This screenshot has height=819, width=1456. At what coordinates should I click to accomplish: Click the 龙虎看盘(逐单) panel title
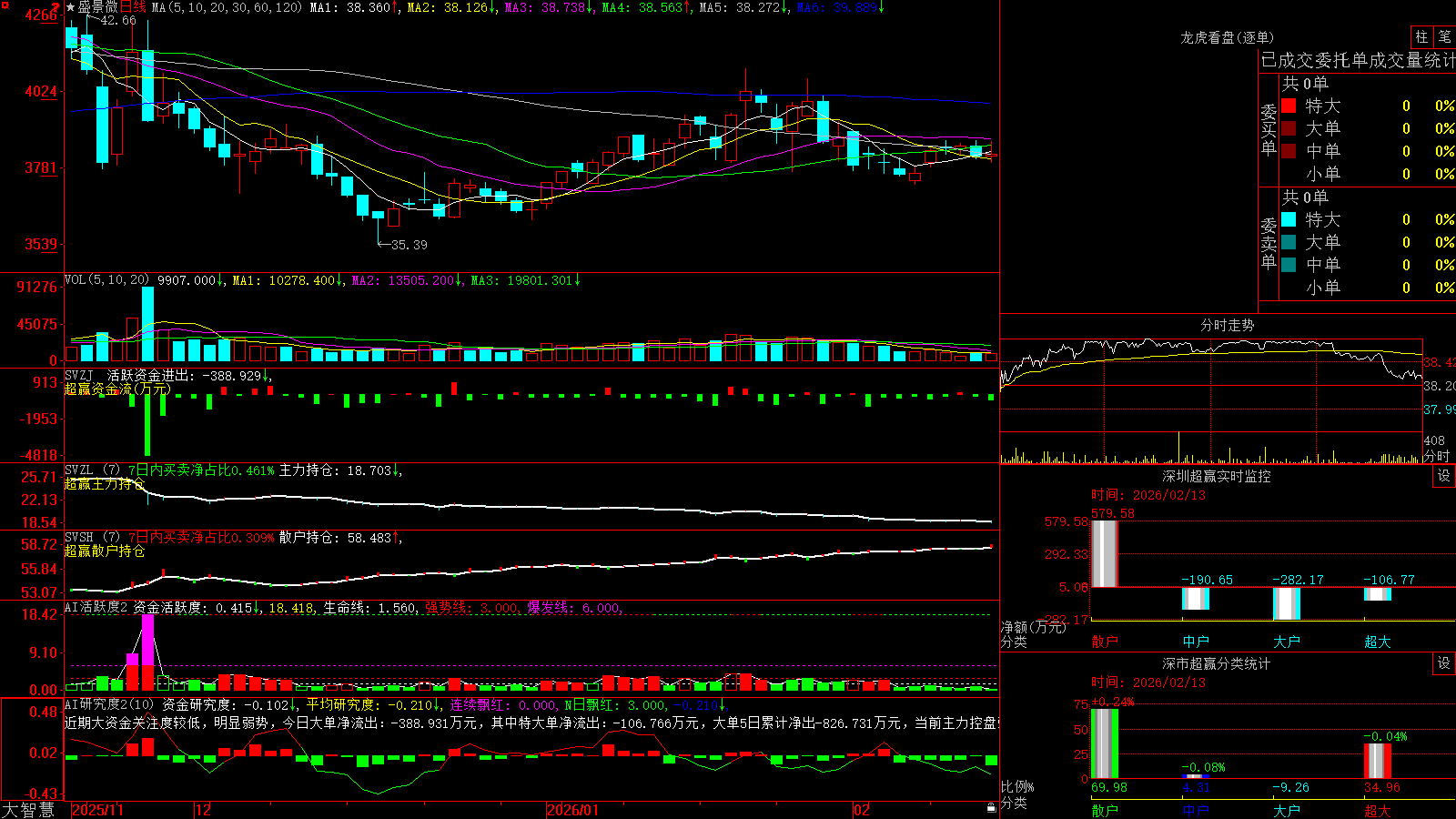pyautogui.click(x=1227, y=37)
